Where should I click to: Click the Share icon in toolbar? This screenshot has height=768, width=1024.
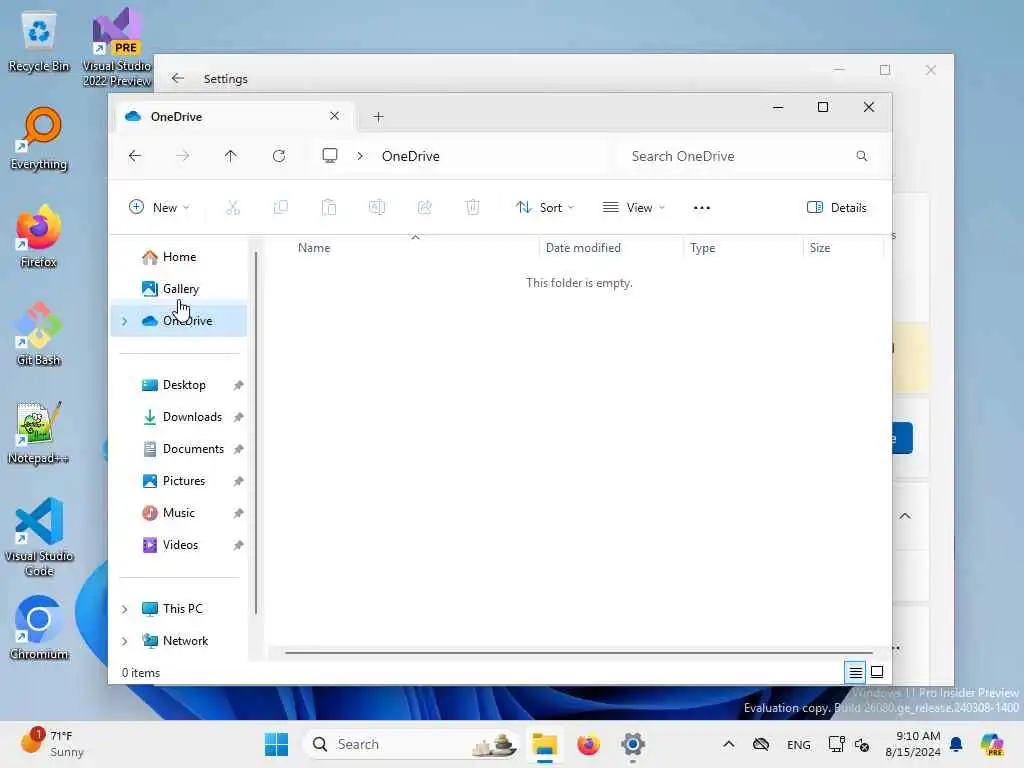click(x=424, y=208)
